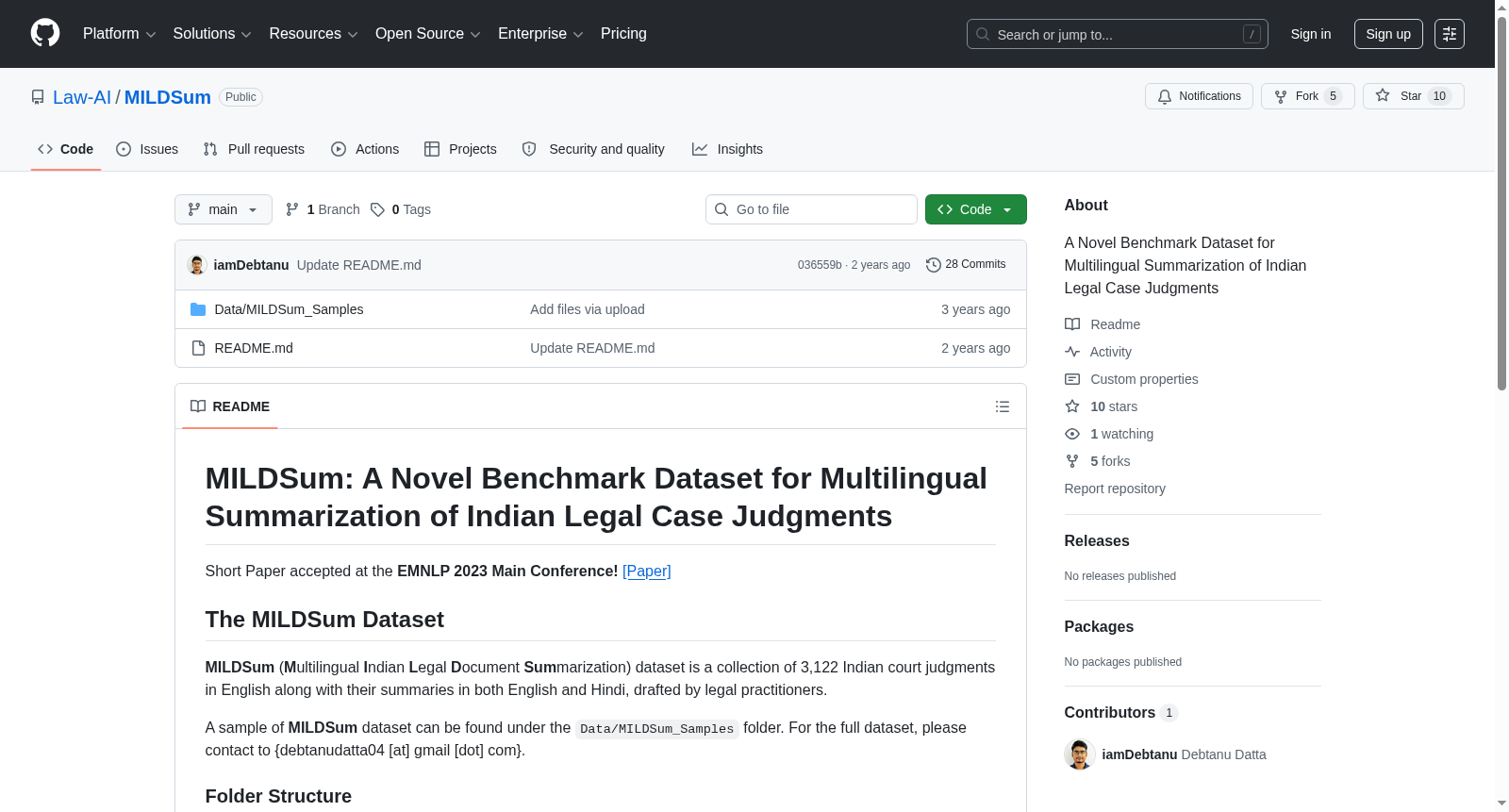1509x812 pixels.
Task: Open the global navigation settings icon button
Action: [x=1450, y=34]
